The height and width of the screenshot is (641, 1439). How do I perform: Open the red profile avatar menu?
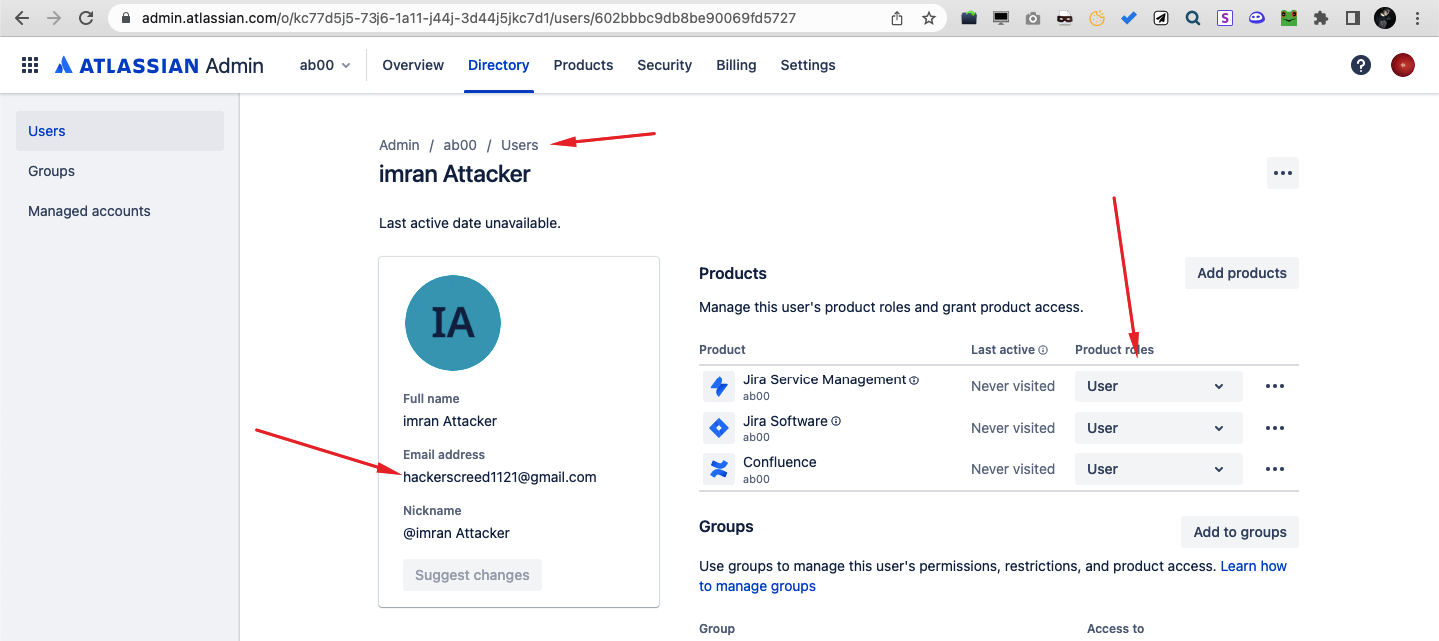click(1403, 65)
